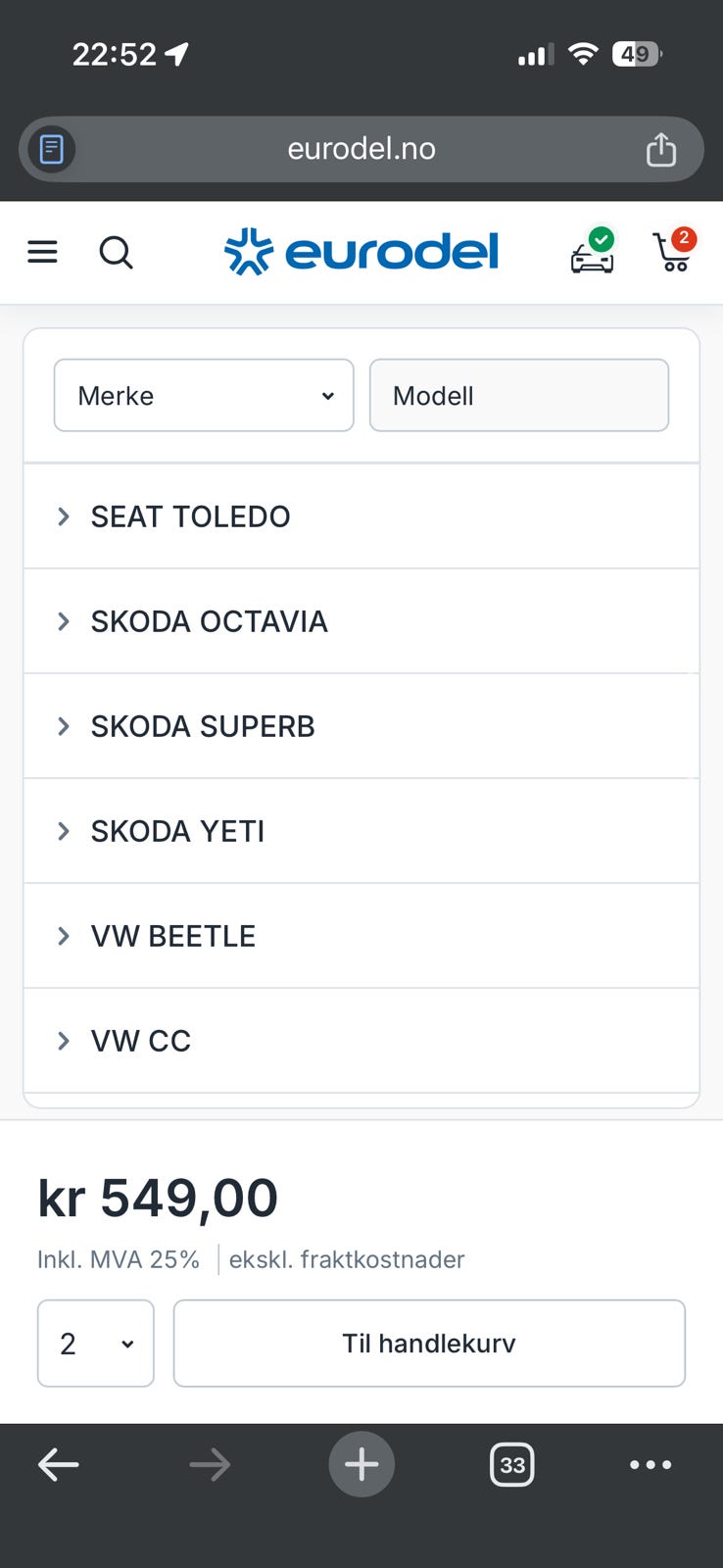This screenshot has width=723, height=1568.
Task: Open the hamburger navigation menu
Action: pos(42,253)
